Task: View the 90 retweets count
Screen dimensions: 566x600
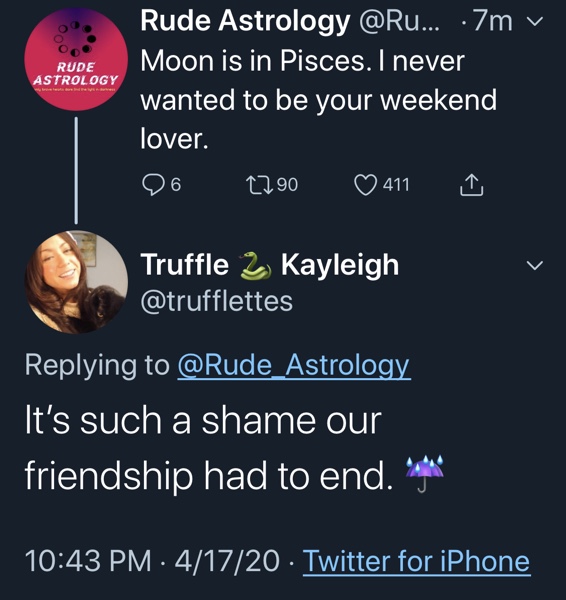Action: click(287, 185)
